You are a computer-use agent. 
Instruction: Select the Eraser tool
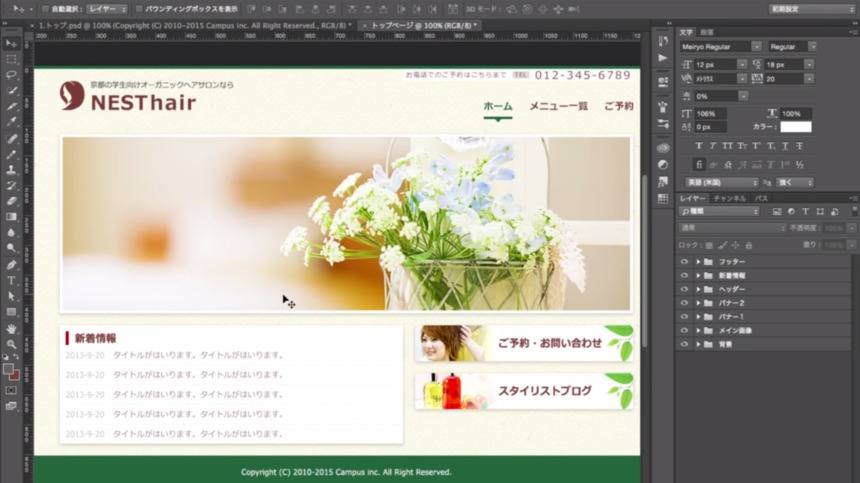11,201
